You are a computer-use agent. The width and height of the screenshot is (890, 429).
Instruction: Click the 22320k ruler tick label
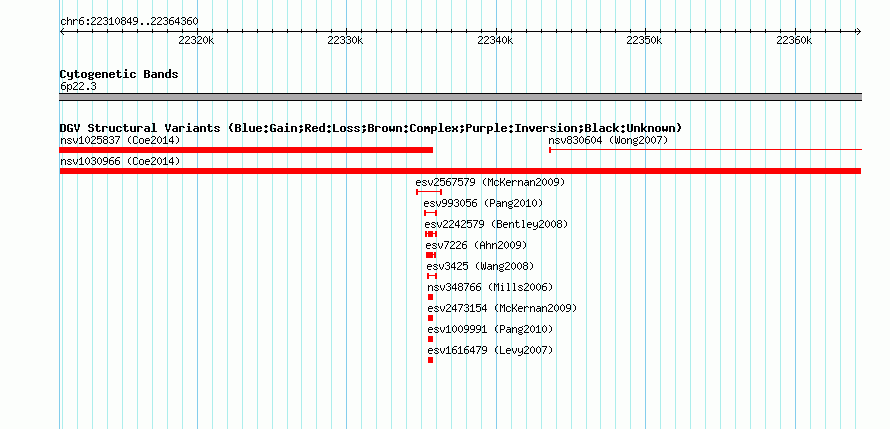pyautogui.click(x=196, y=41)
